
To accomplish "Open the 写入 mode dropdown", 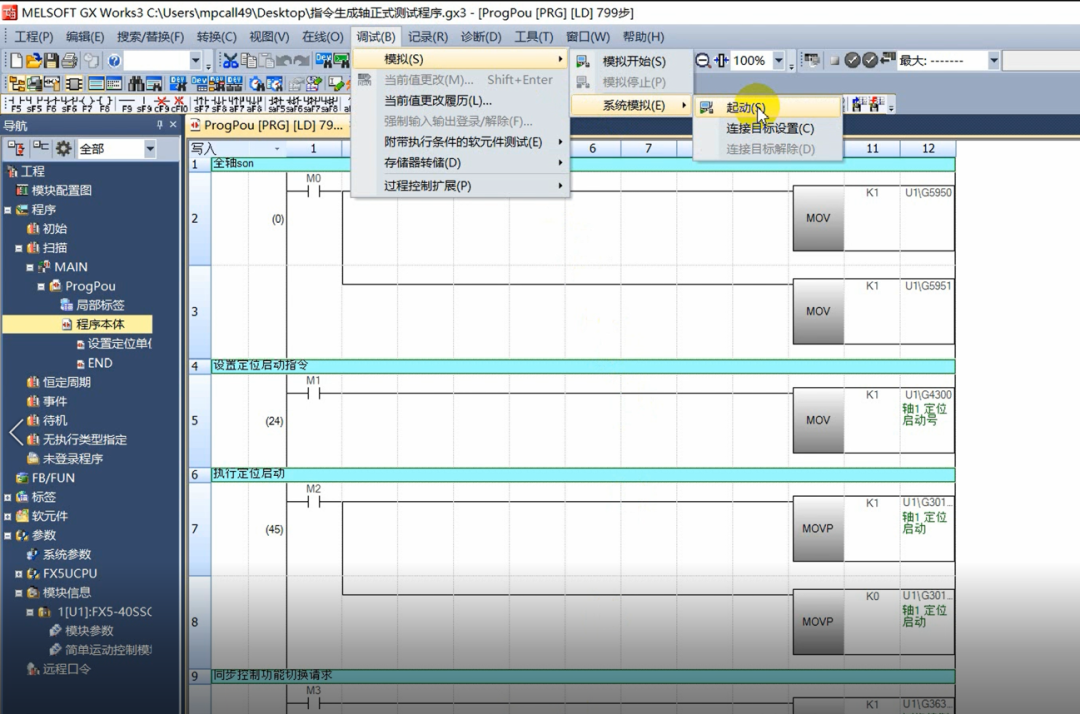I will pyautogui.click(x=276, y=149).
